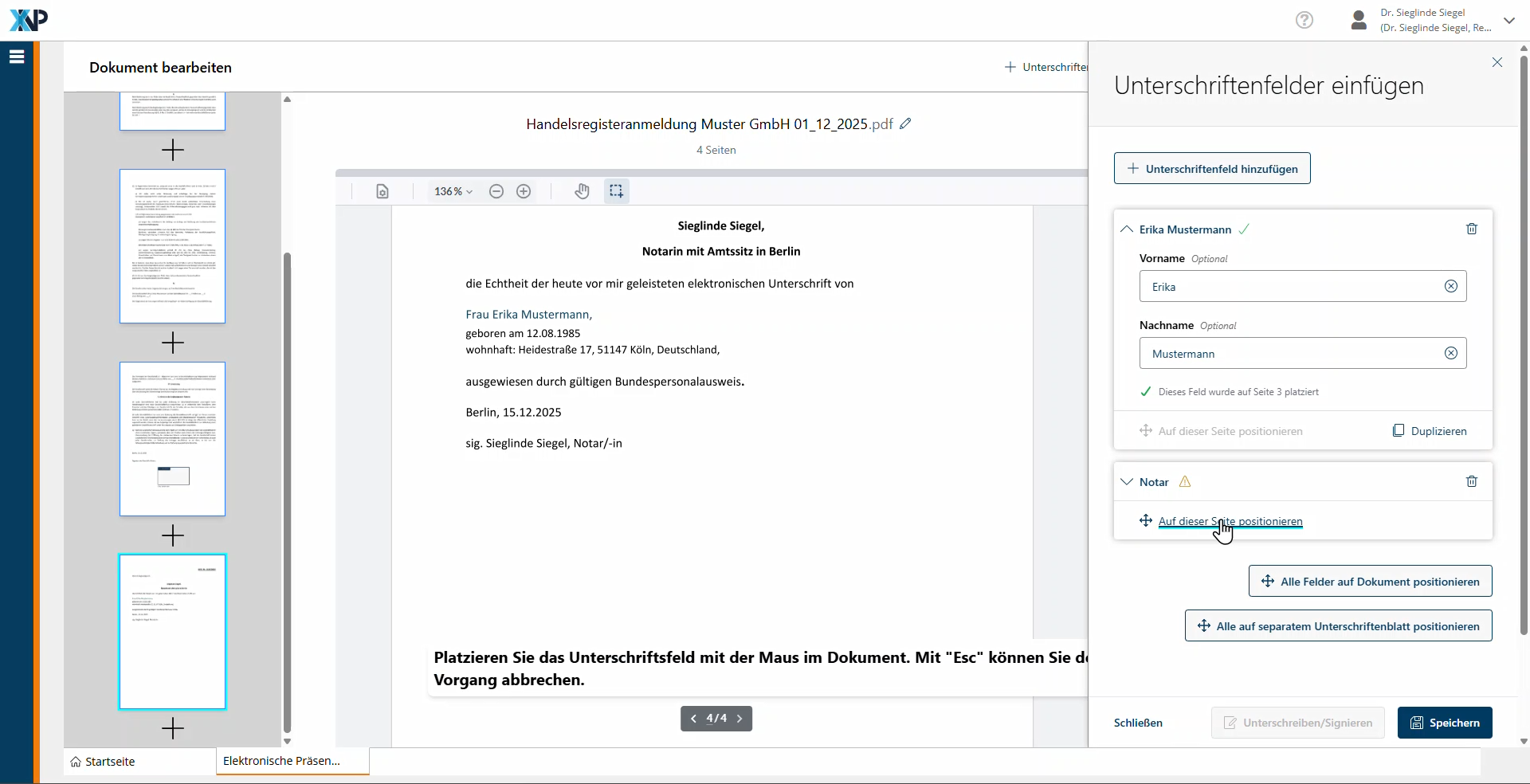Click Unterschriftenfeld hinzufügen button
The height and width of the screenshot is (784, 1530).
[x=1211, y=169]
